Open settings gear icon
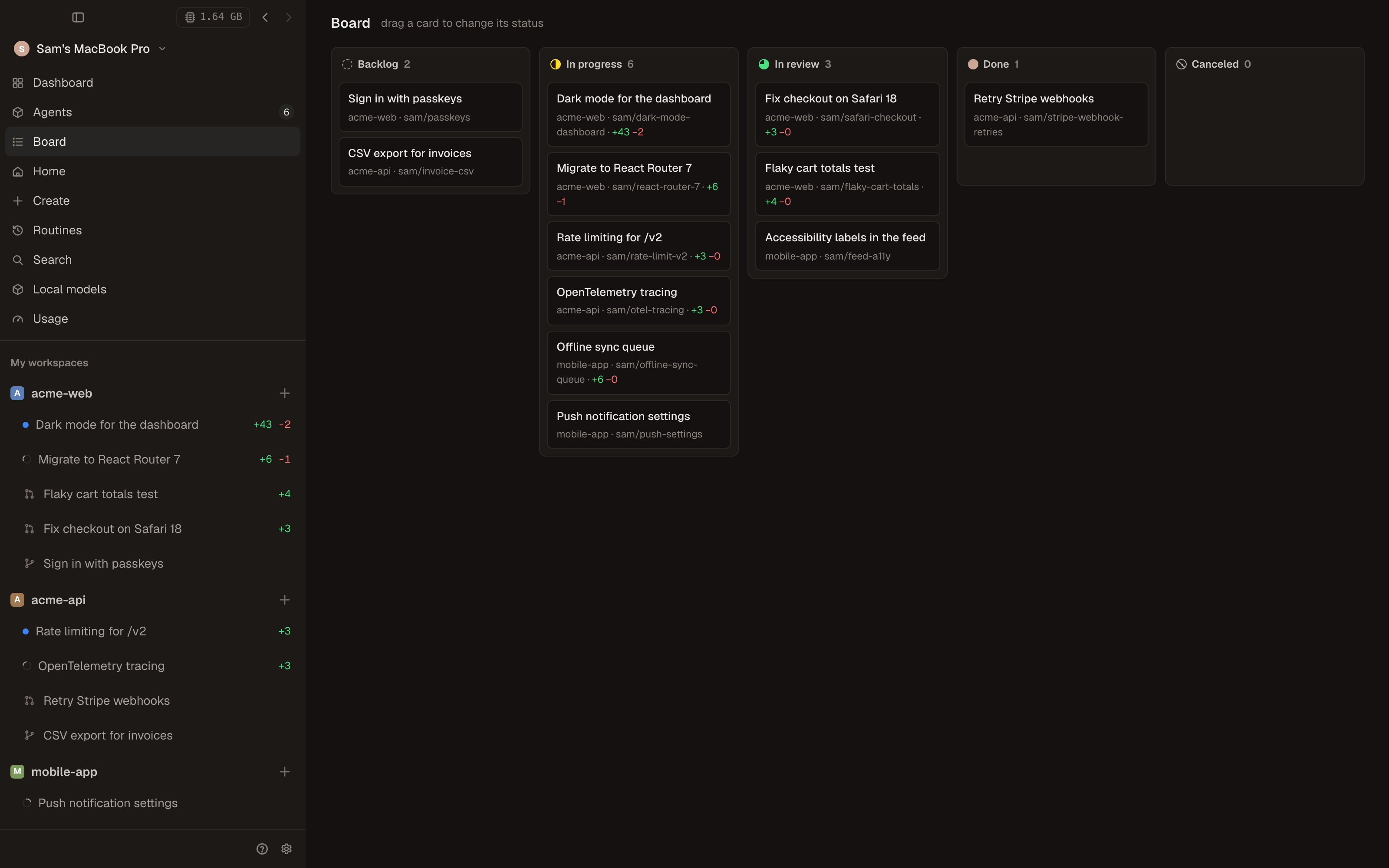Image resolution: width=1389 pixels, height=868 pixels. [x=286, y=849]
